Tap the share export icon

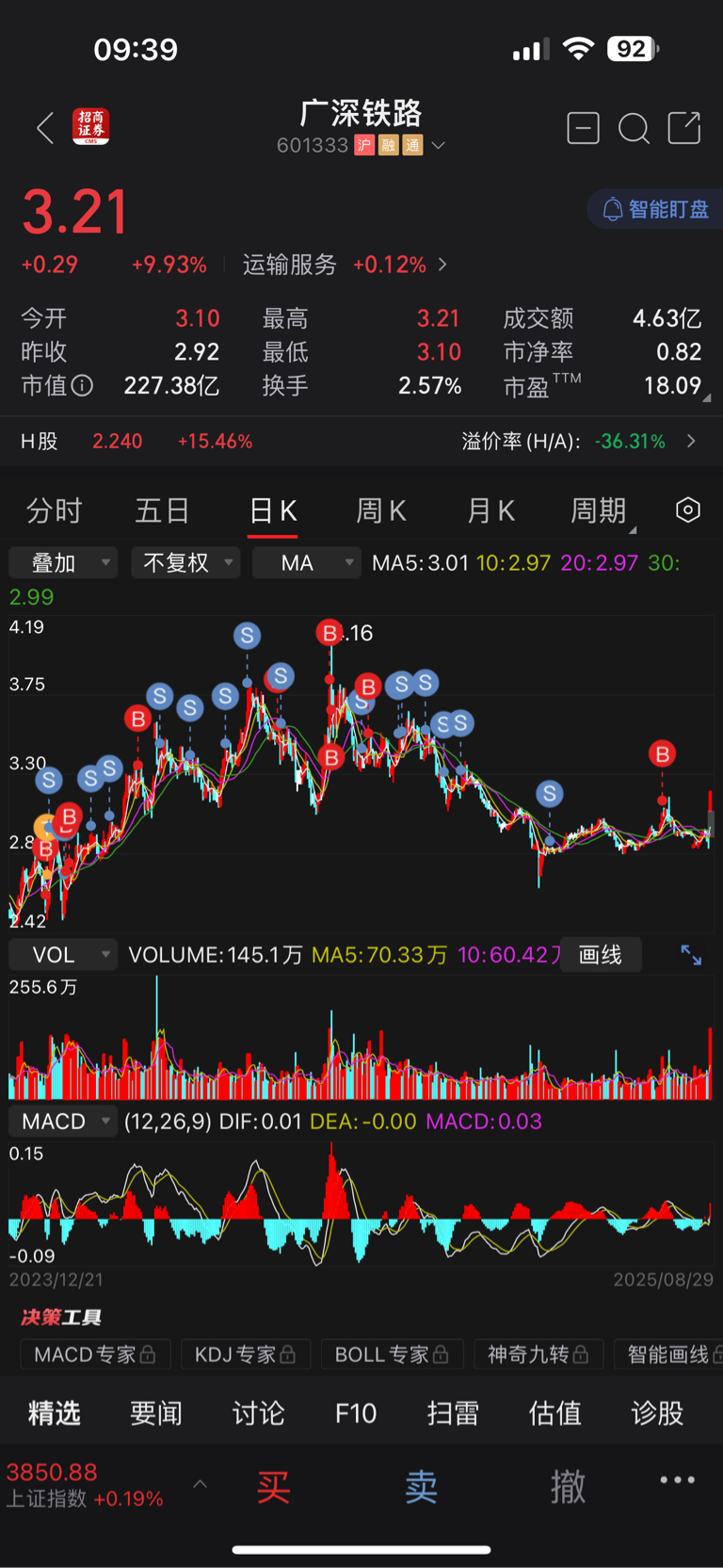pyautogui.click(x=684, y=127)
